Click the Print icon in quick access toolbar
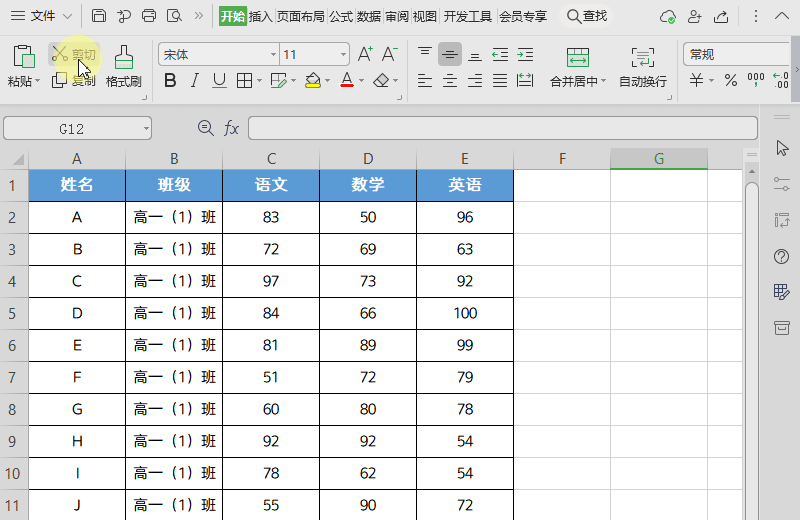The width and height of the screenshot is (800, 520). [x=149, y=16]
